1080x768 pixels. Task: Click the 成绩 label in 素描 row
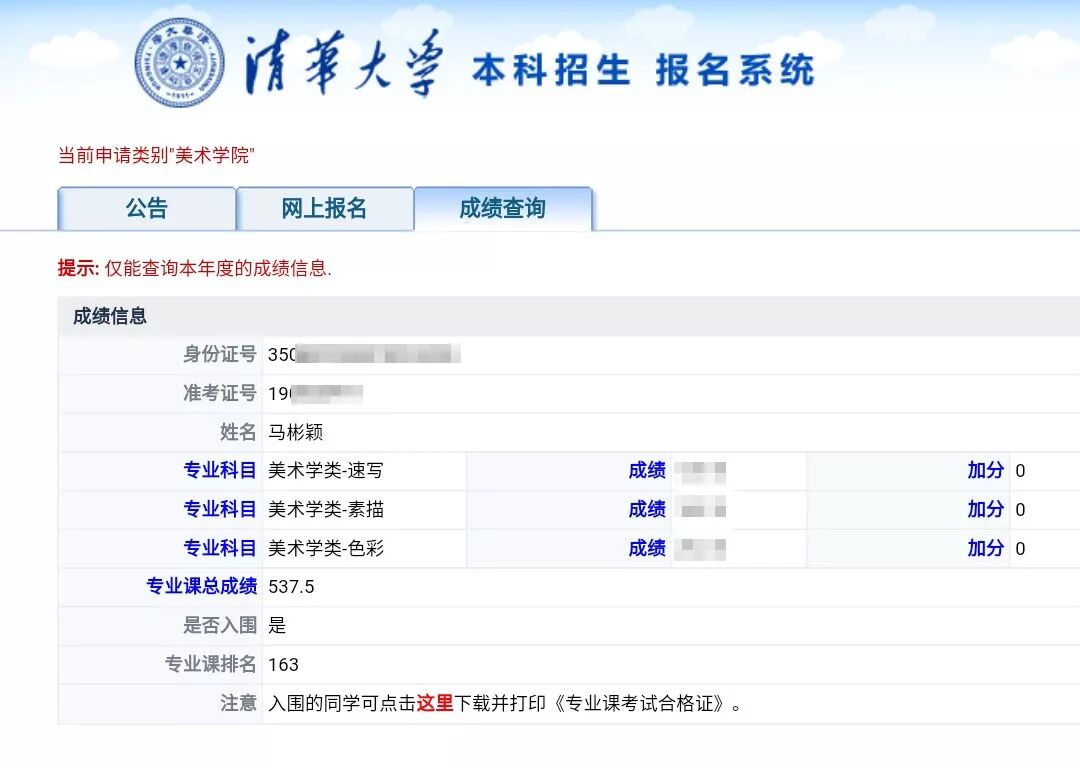[647, 509]
